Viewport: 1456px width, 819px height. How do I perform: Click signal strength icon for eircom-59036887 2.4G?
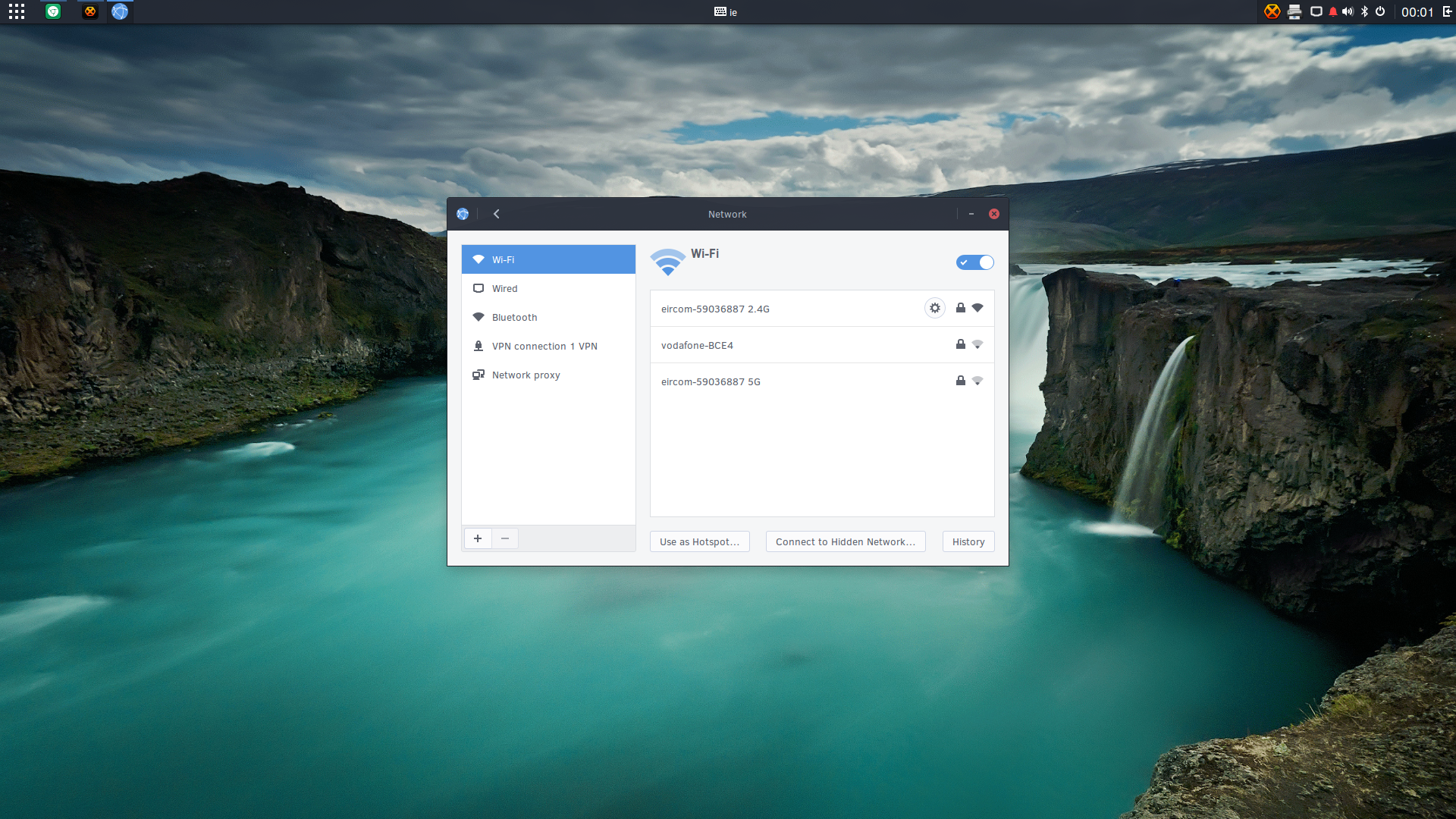977,308
